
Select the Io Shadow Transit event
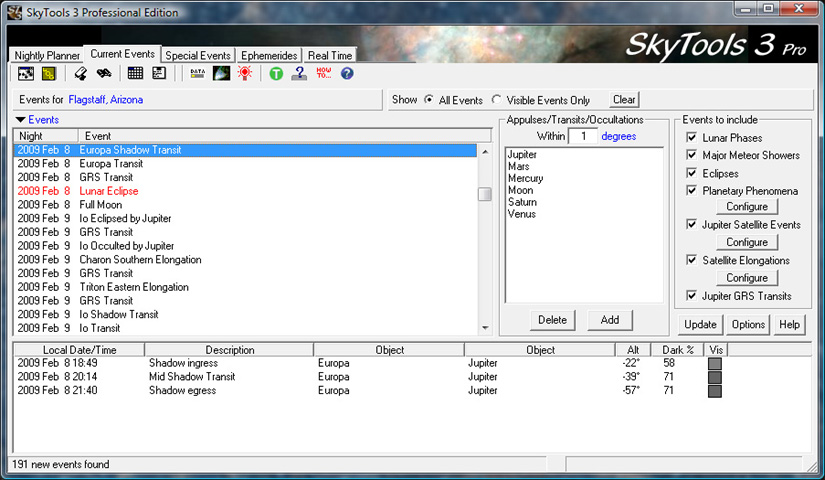click(x=245, y=314)
